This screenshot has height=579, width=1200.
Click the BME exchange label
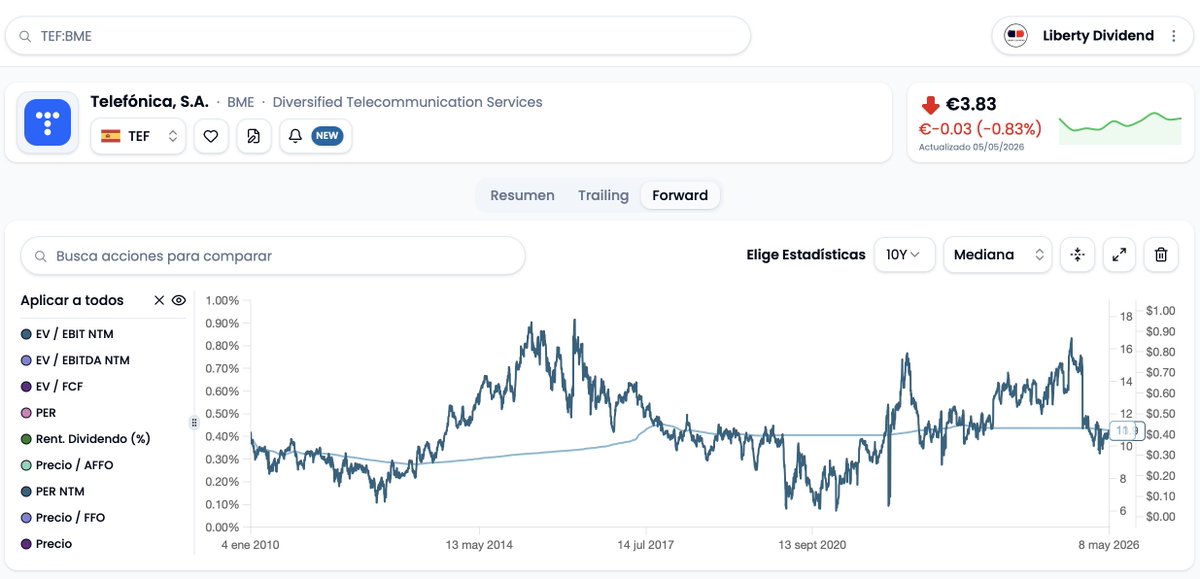(x=240, y=102)
